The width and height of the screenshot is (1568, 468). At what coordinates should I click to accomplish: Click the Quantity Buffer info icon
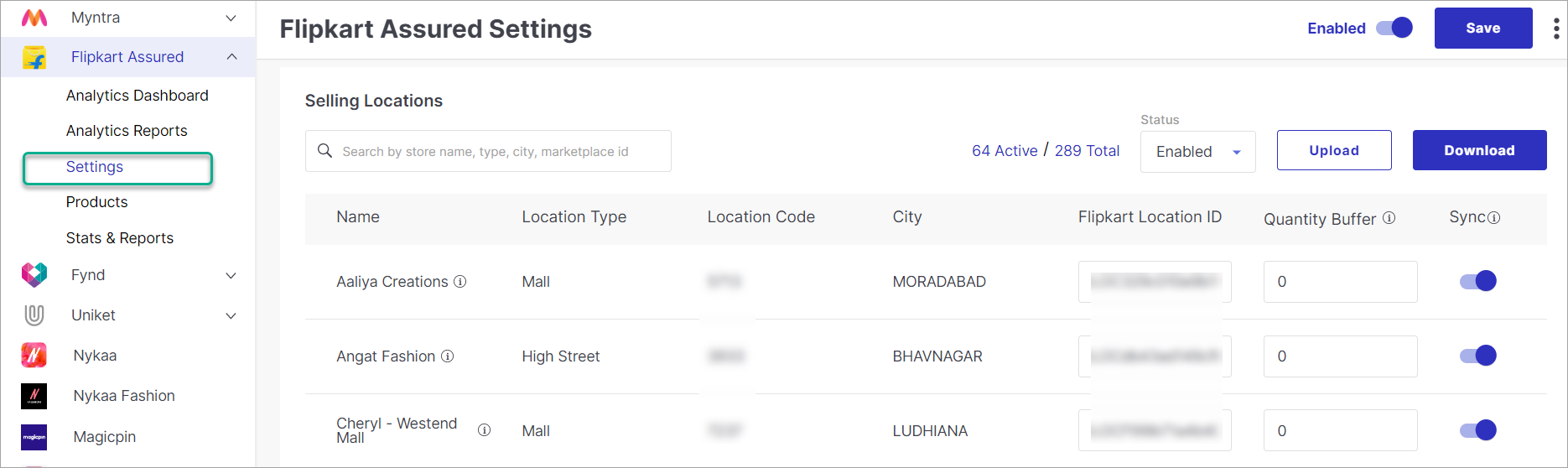1389,218
